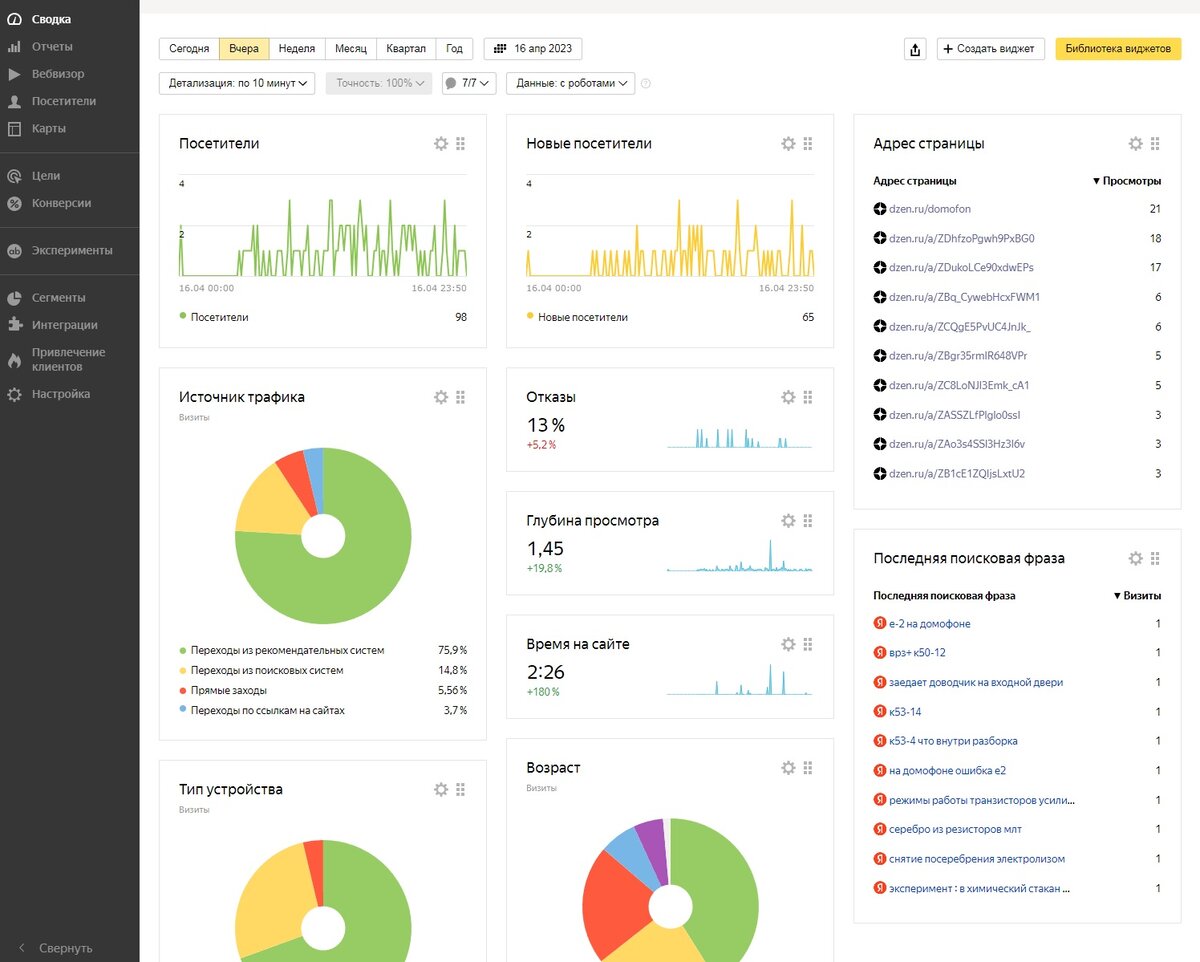The height and width of the screenshot is (962, 1200).
Task: Open Отчеты in the sidebar
Action: [x=52, y=47]
